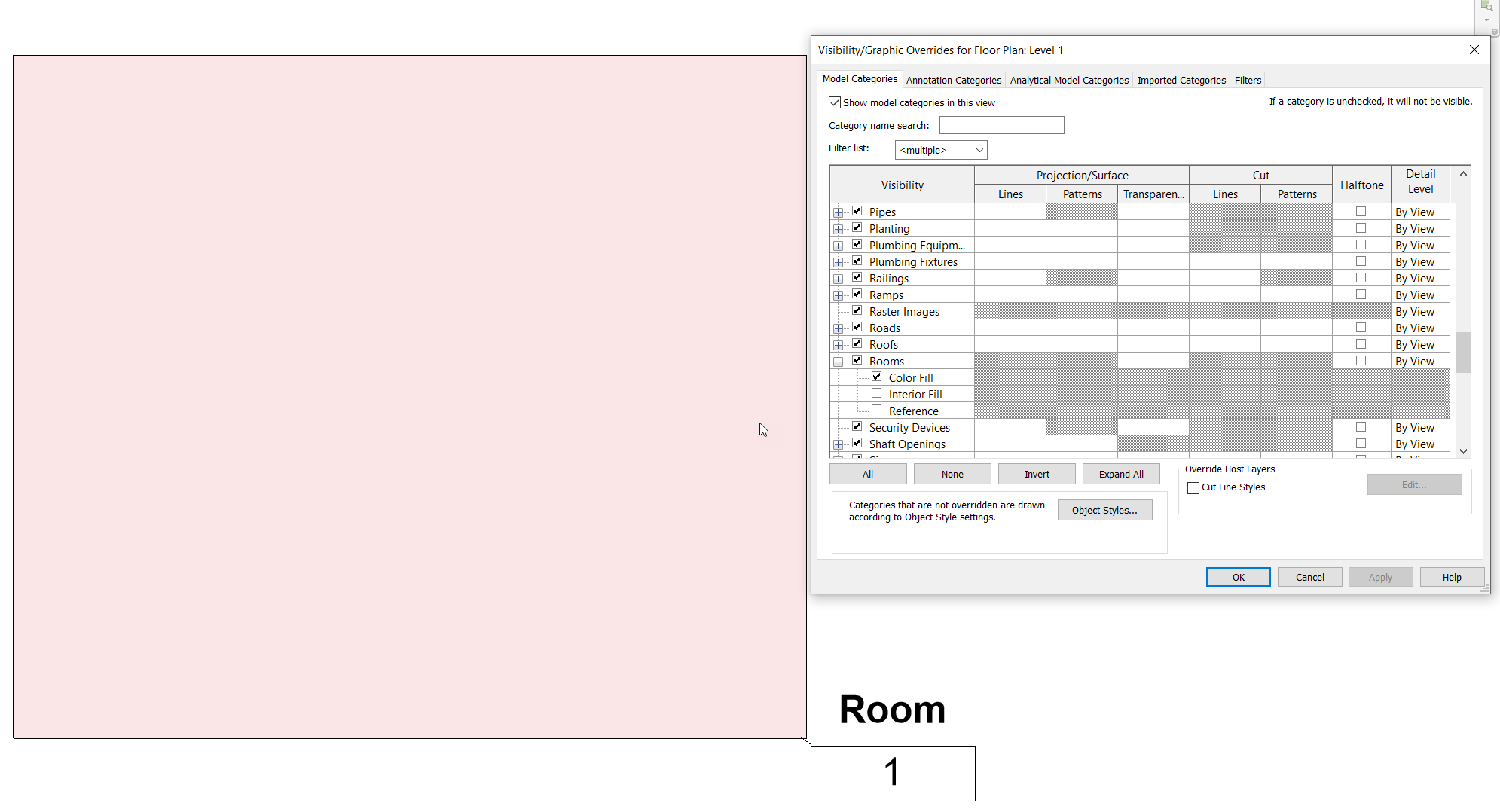Check Interior Fill under Rooms
Screen dimensions: 1500x812
(877, 393)
